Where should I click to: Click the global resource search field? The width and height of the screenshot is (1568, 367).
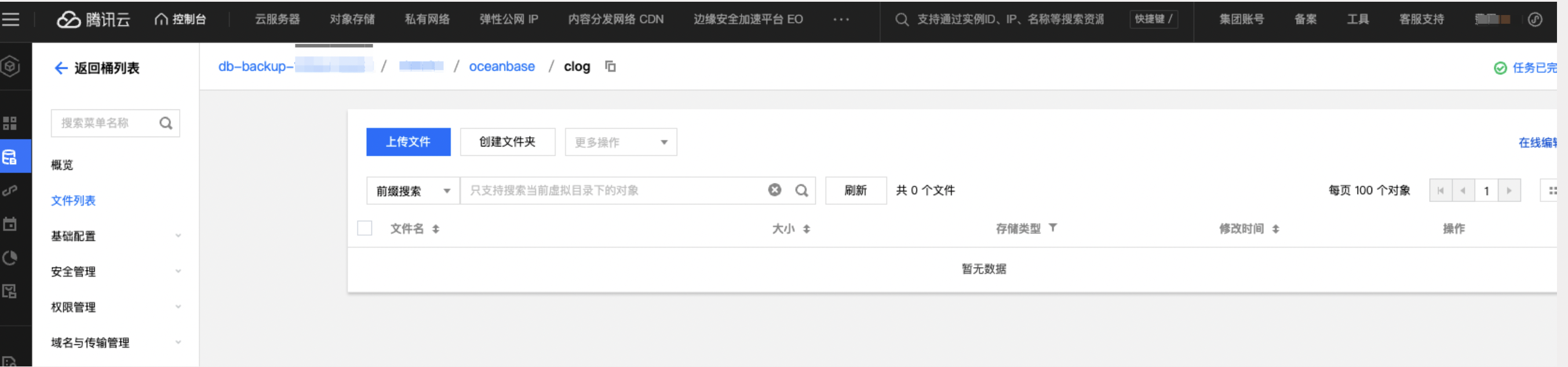click(x=1011, y=20)
